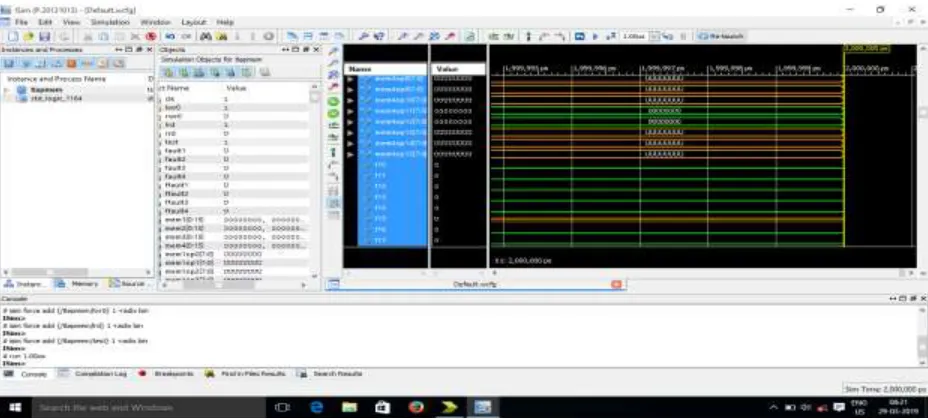Image resolution: width=928 pixels, height=420 pixels.
Task: Open File Explorer from the taskbar
Action: tap(350, 408)
